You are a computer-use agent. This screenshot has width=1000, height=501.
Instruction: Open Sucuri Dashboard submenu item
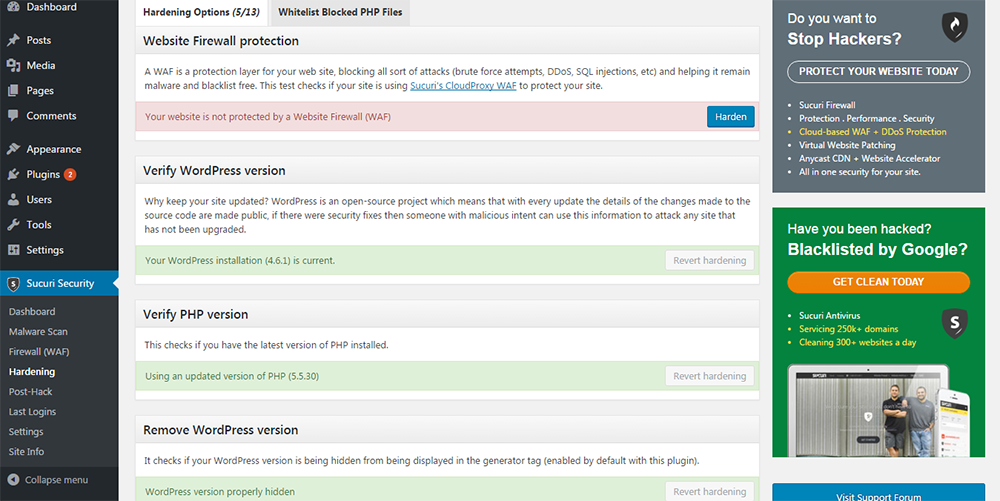[x=32, y=312]
